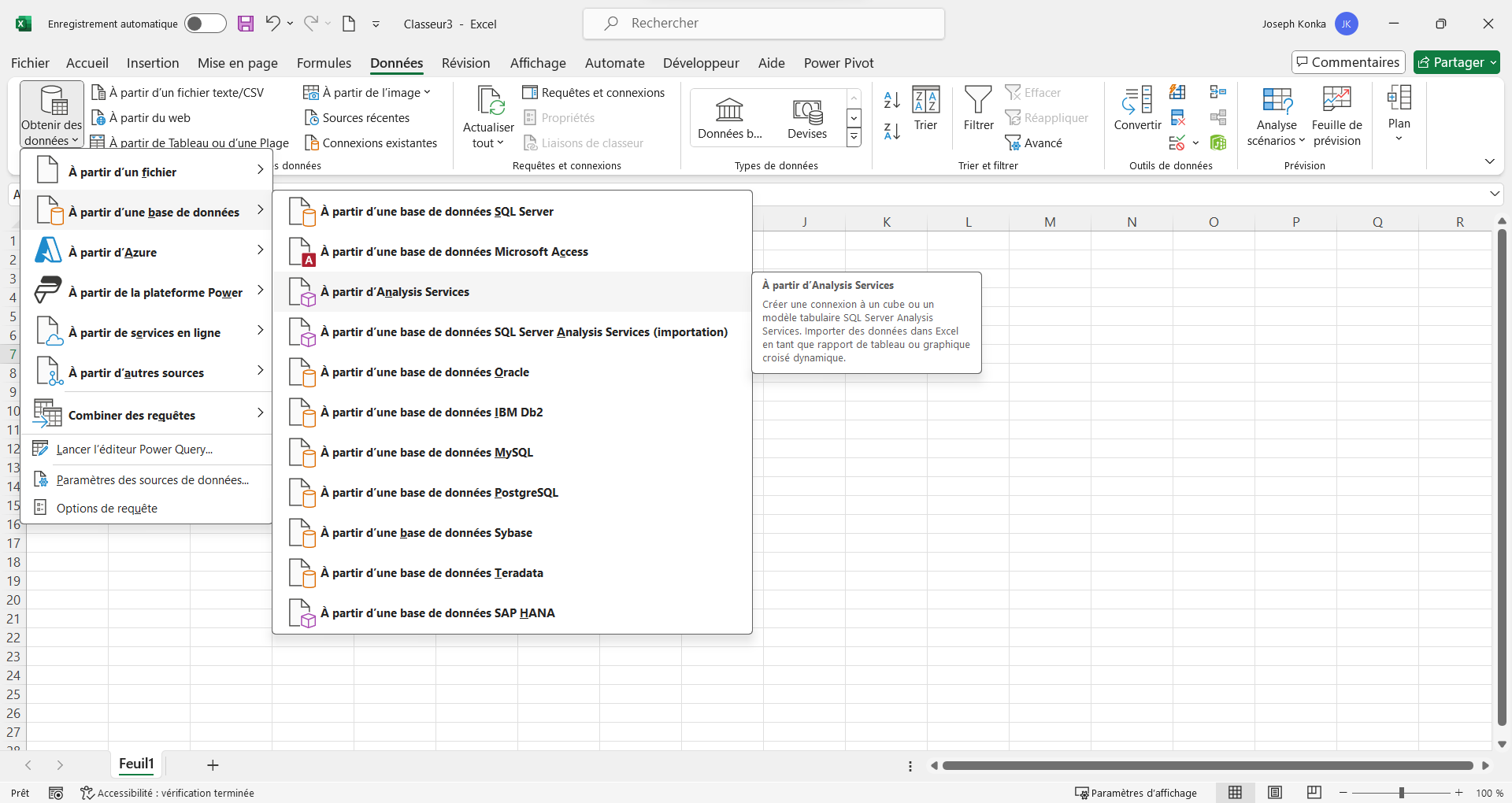The image size is (1512, 803).
Task: Open Combiner des requêtes submenu
Action: [x=146, y=415]
